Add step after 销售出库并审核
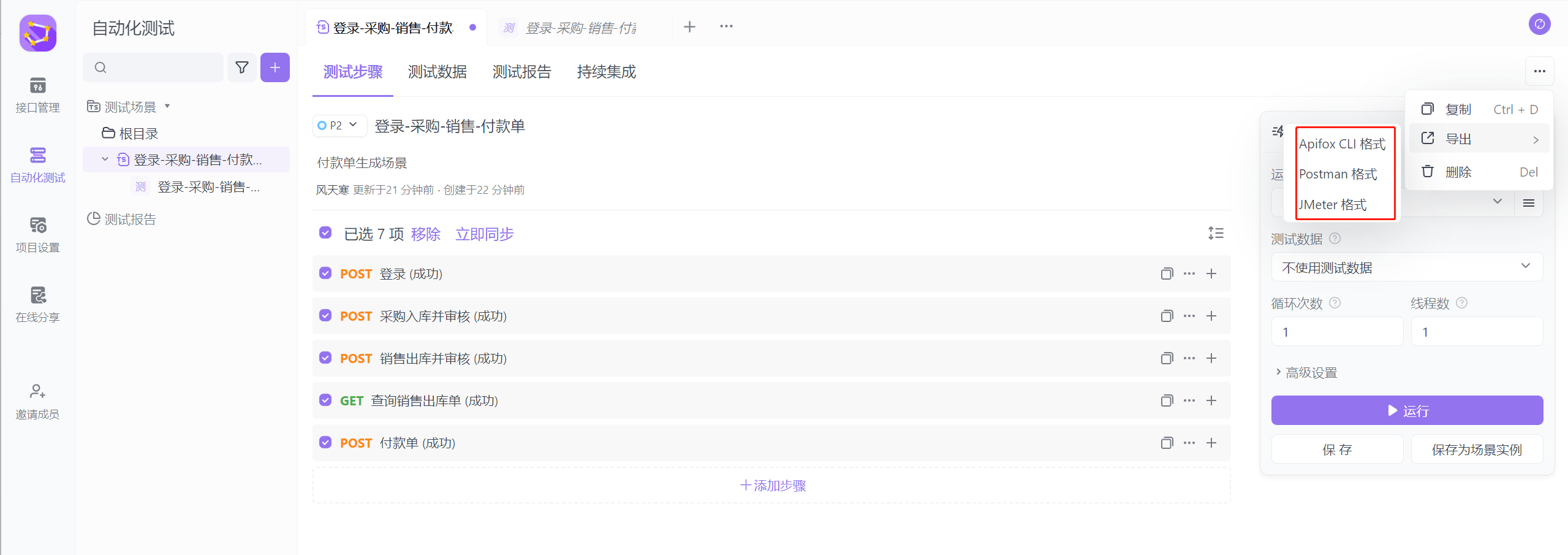Screen dimensions: 1568x555 [1211, 358]
